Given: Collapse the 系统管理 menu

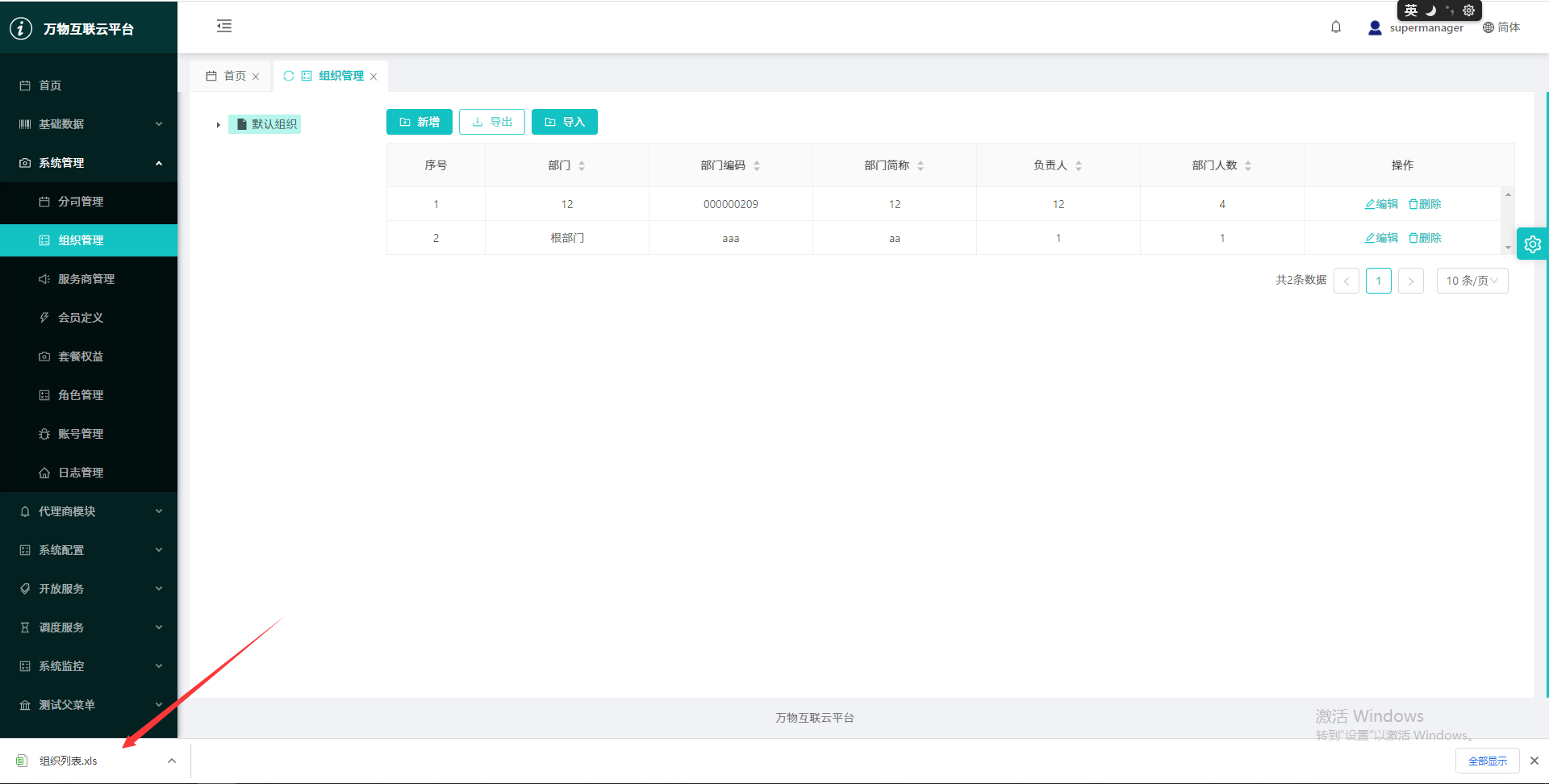Looking at the screenshot, I should coord(89,163).
